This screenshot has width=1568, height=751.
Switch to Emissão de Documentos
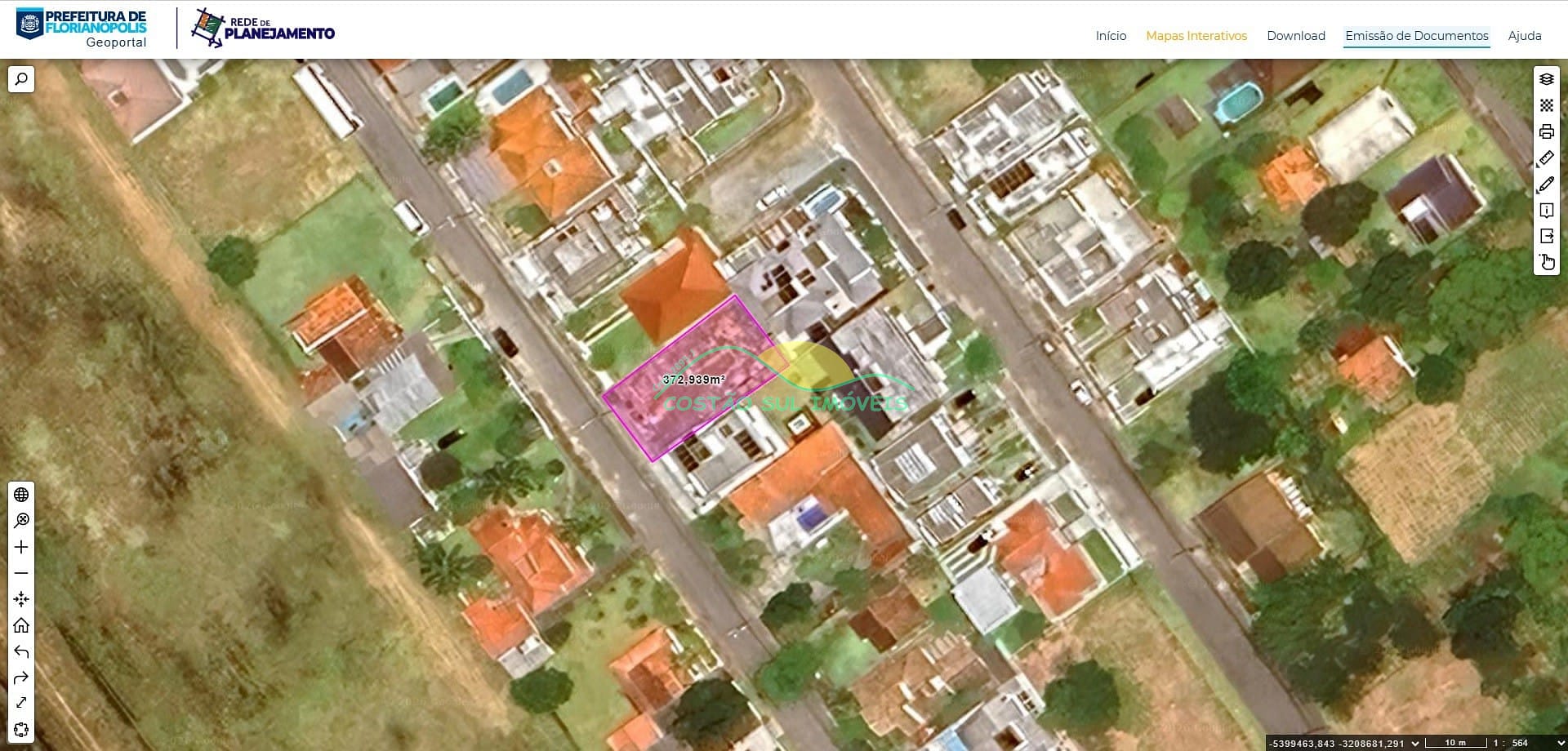pyautogui.click(x=1416, y=35)
